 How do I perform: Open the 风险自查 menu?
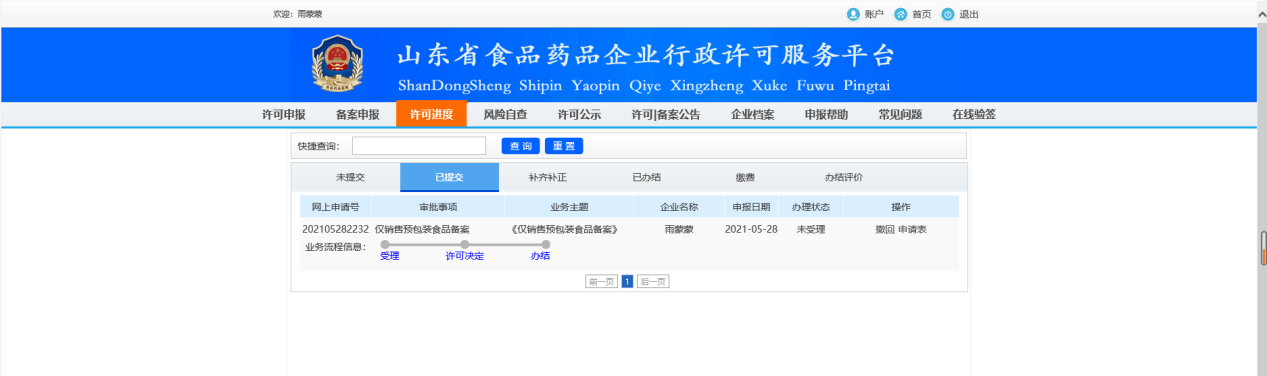[x=505, y=115]
